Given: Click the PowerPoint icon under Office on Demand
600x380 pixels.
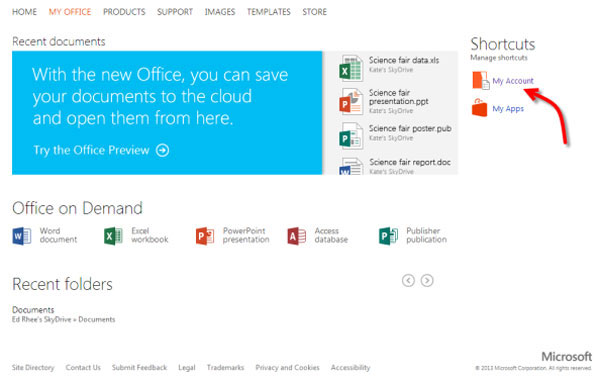Looking at the screenshot, I should [205, 236].
